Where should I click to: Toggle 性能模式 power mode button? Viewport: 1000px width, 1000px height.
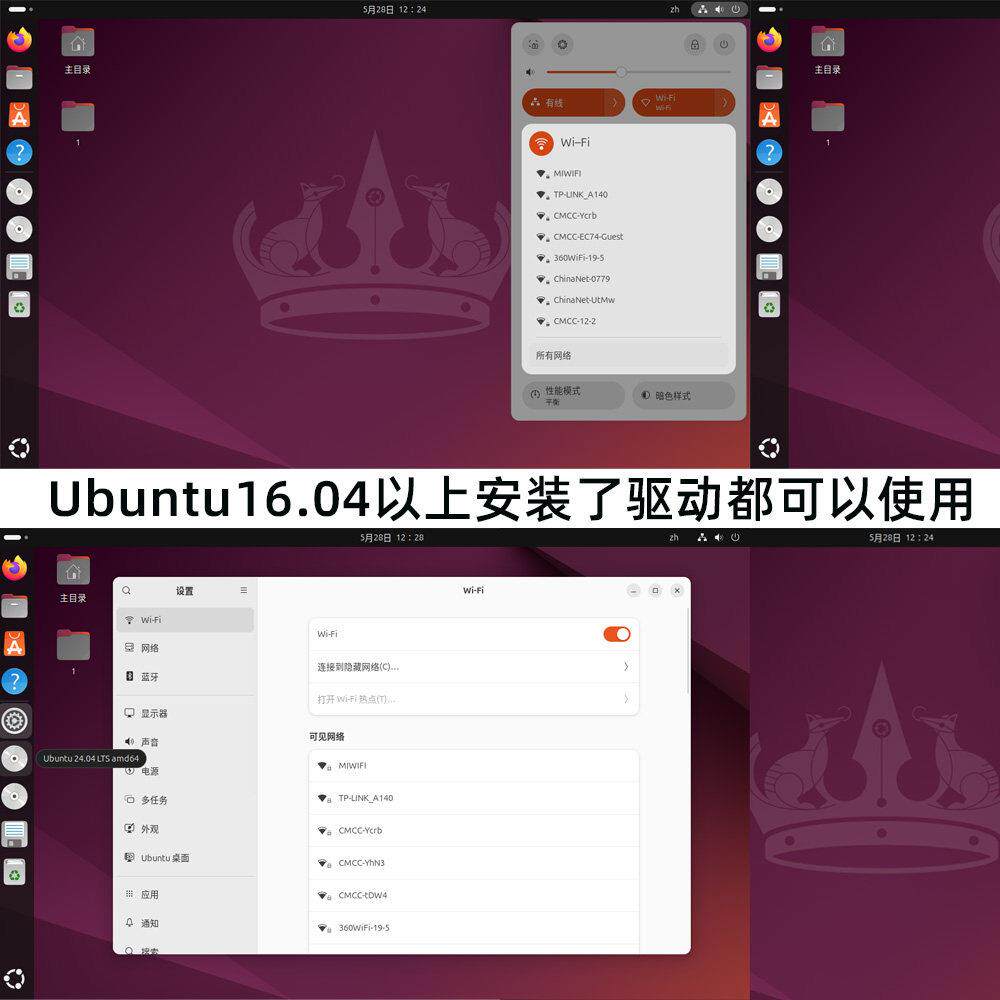573,395
